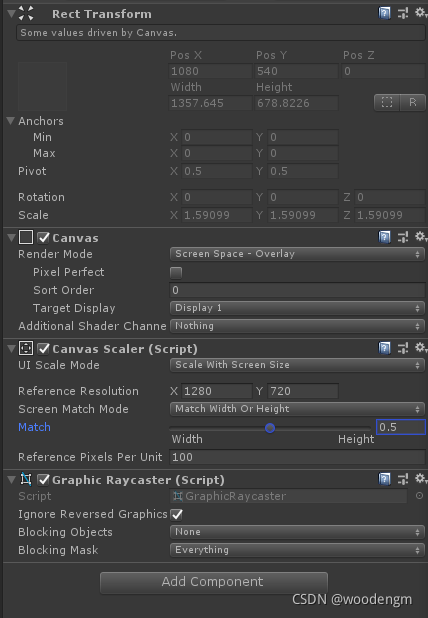Click the GraphicRaycaster script reference field
The height and width of the screenshot is (618, 428).
pos(288,496)
